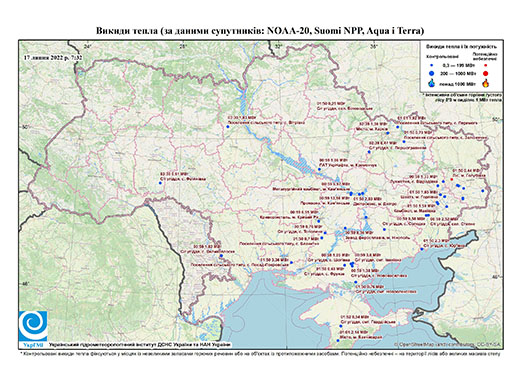Click the date stamp 17 липня 2022
Image resolution: width=520 pixels, height=368 pixels.
(x=53, y=57)
